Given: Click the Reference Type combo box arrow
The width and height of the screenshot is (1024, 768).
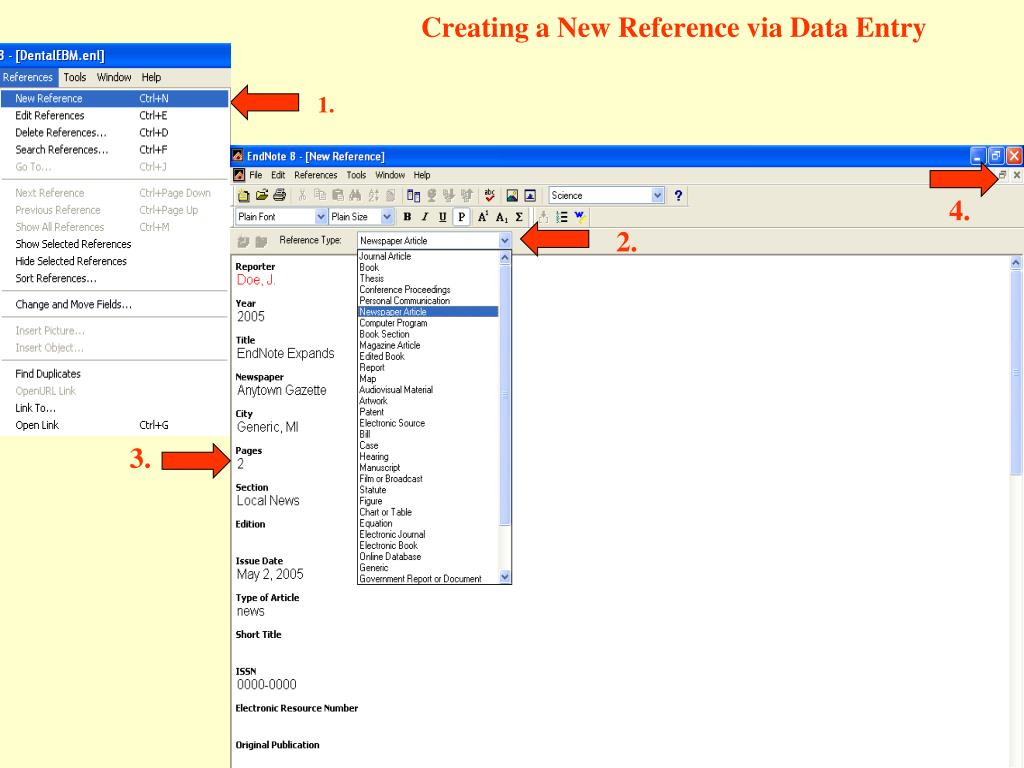Looking at the screenshot, I should 505,241.
